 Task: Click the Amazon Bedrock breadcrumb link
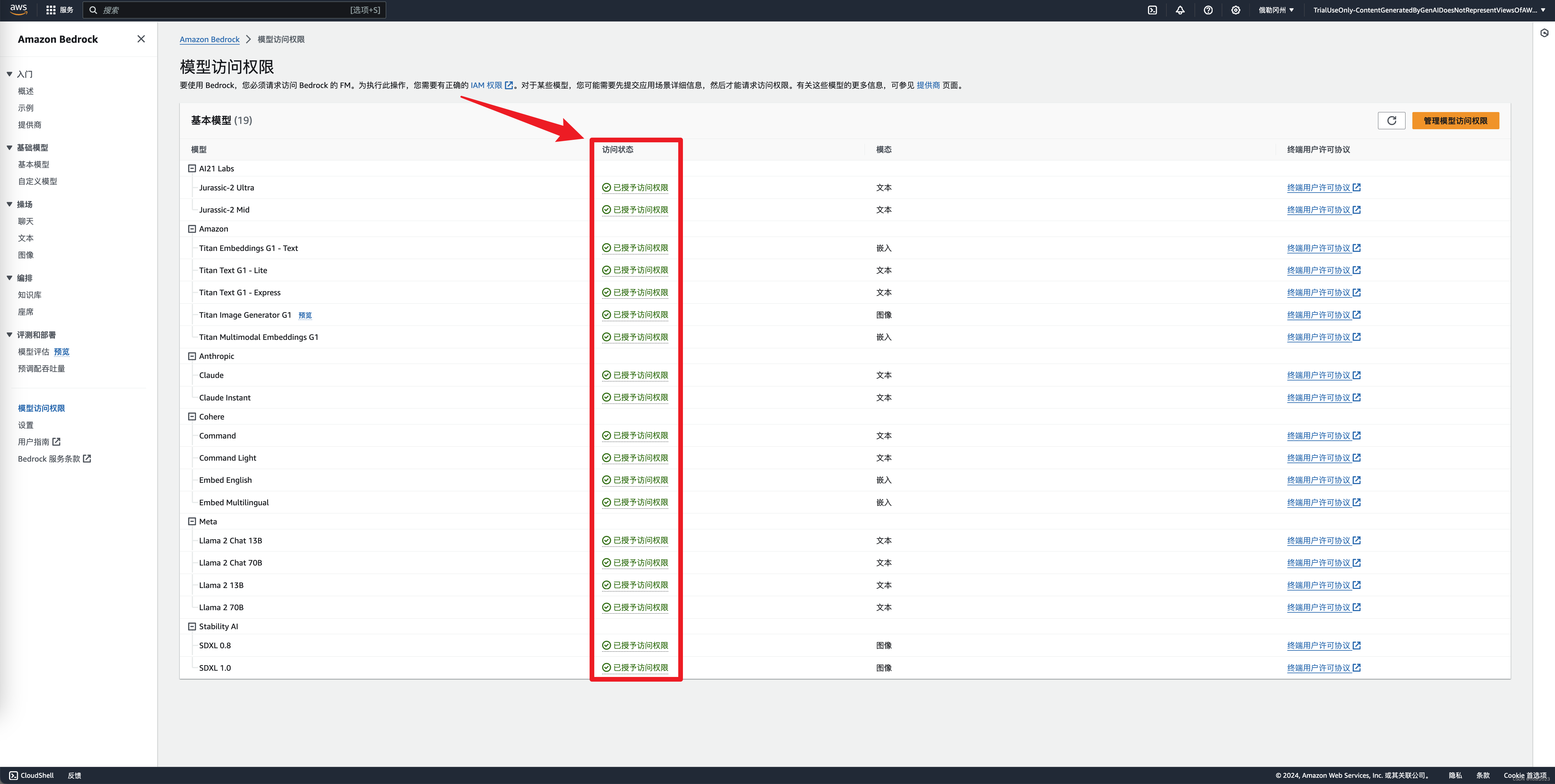point(209,39)
